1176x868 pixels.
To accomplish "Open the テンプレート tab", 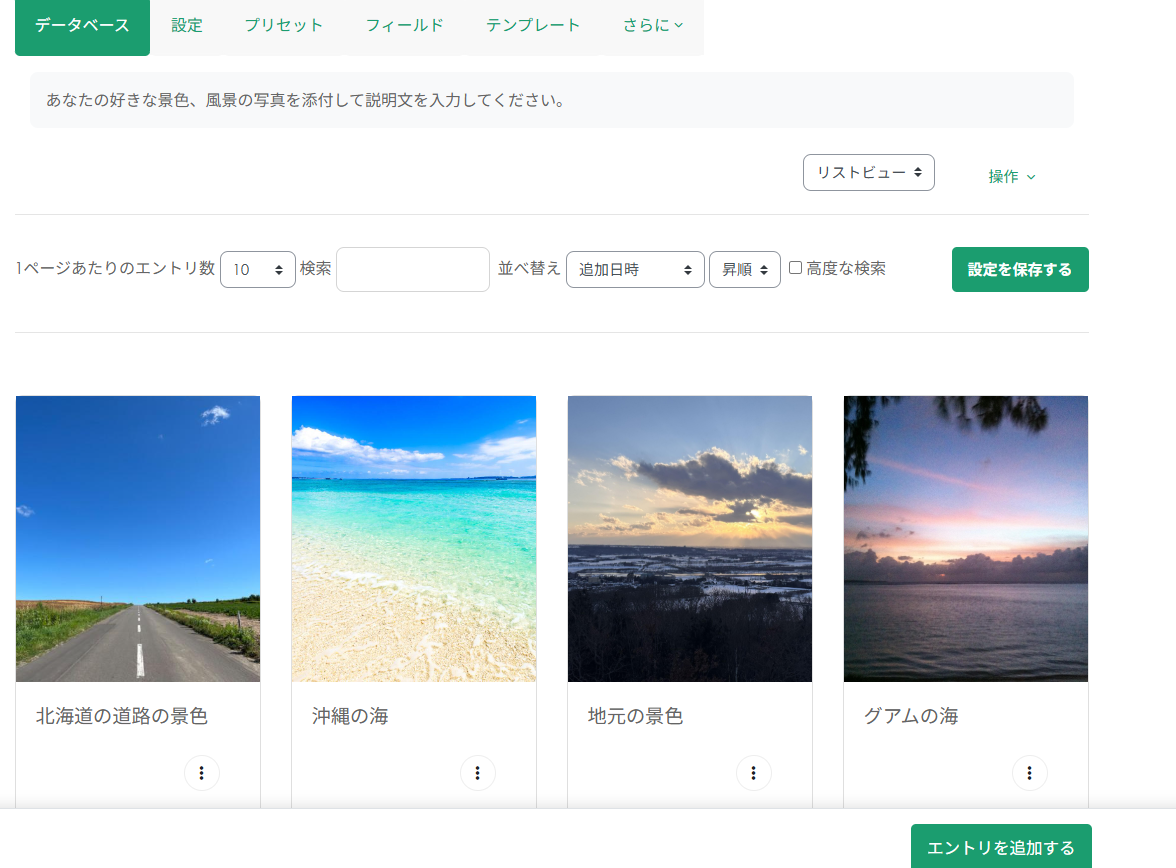I will coord(533,26).
